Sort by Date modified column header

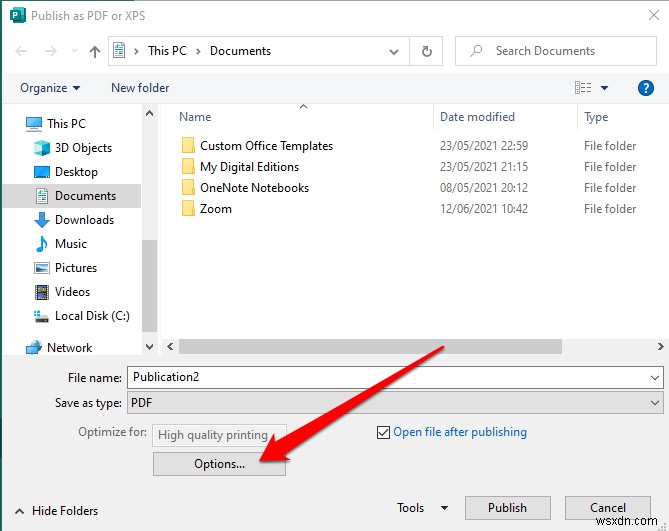tap(477, 117)
